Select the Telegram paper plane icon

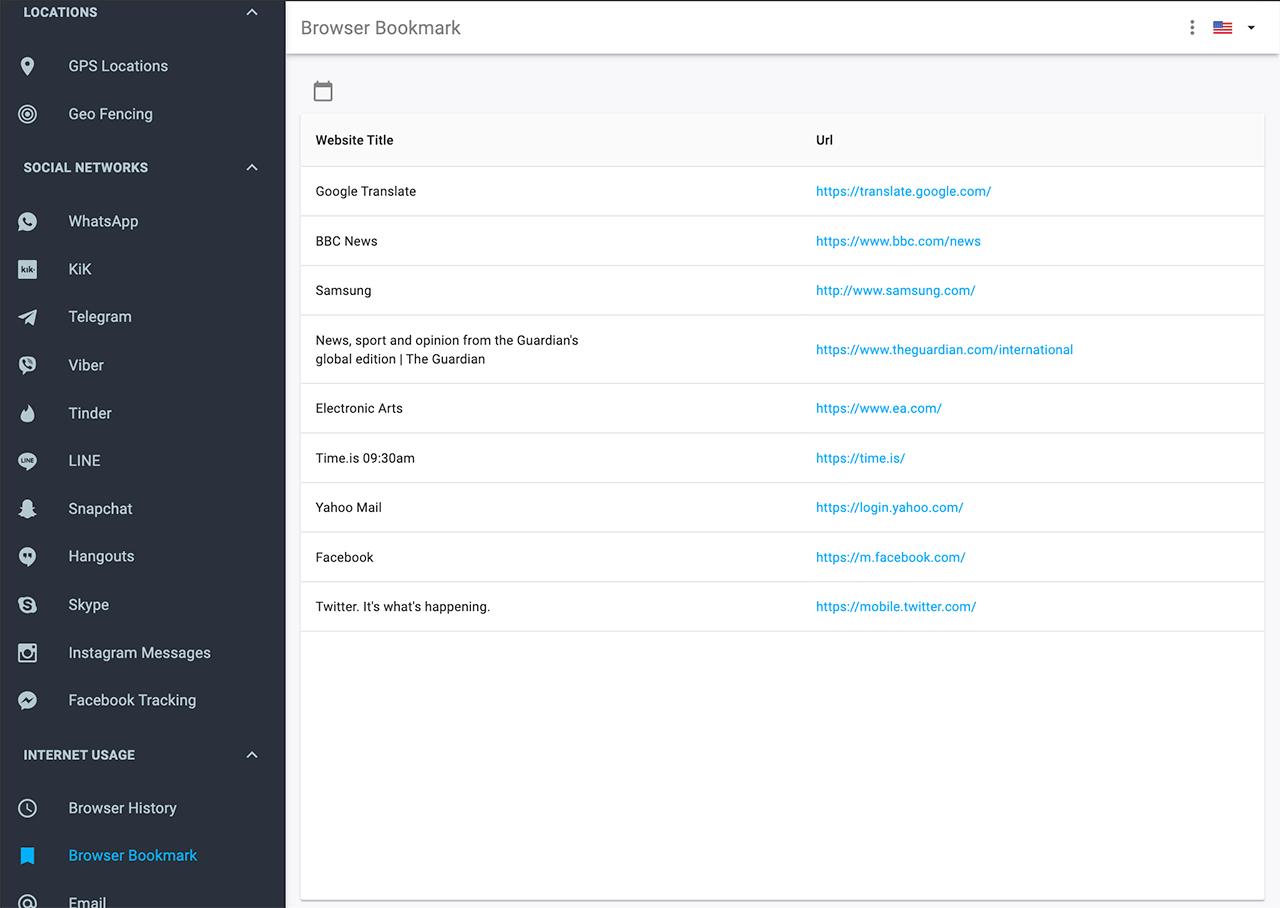tap(28, 317)
